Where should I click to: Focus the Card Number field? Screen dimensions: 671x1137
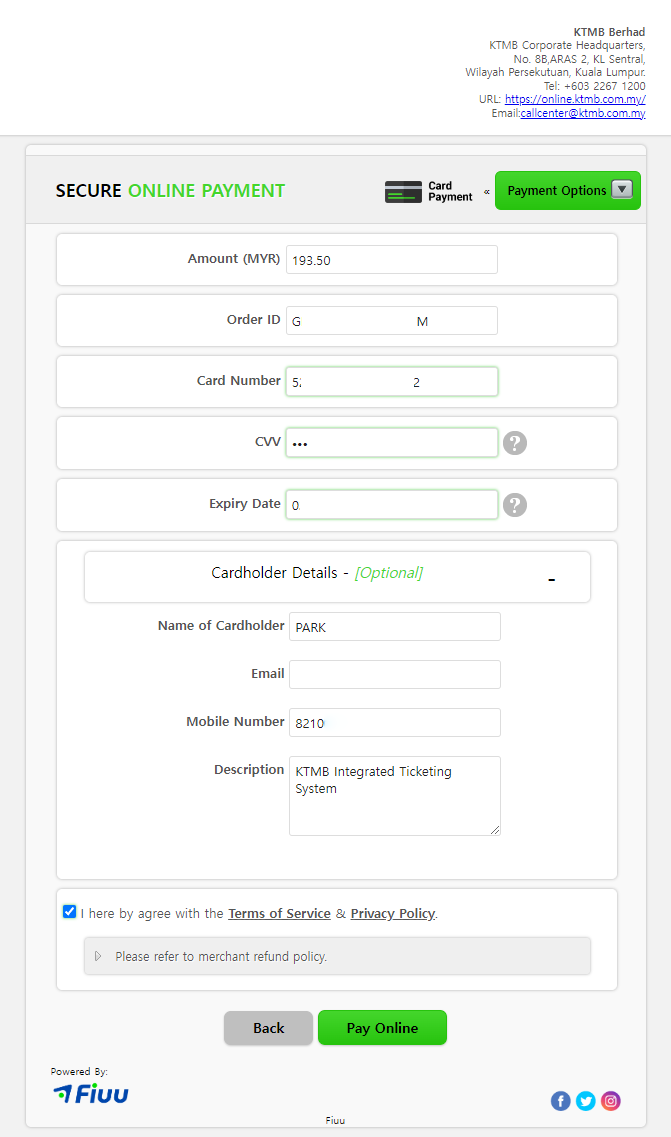pyautogui.click(x=392, y=381)
